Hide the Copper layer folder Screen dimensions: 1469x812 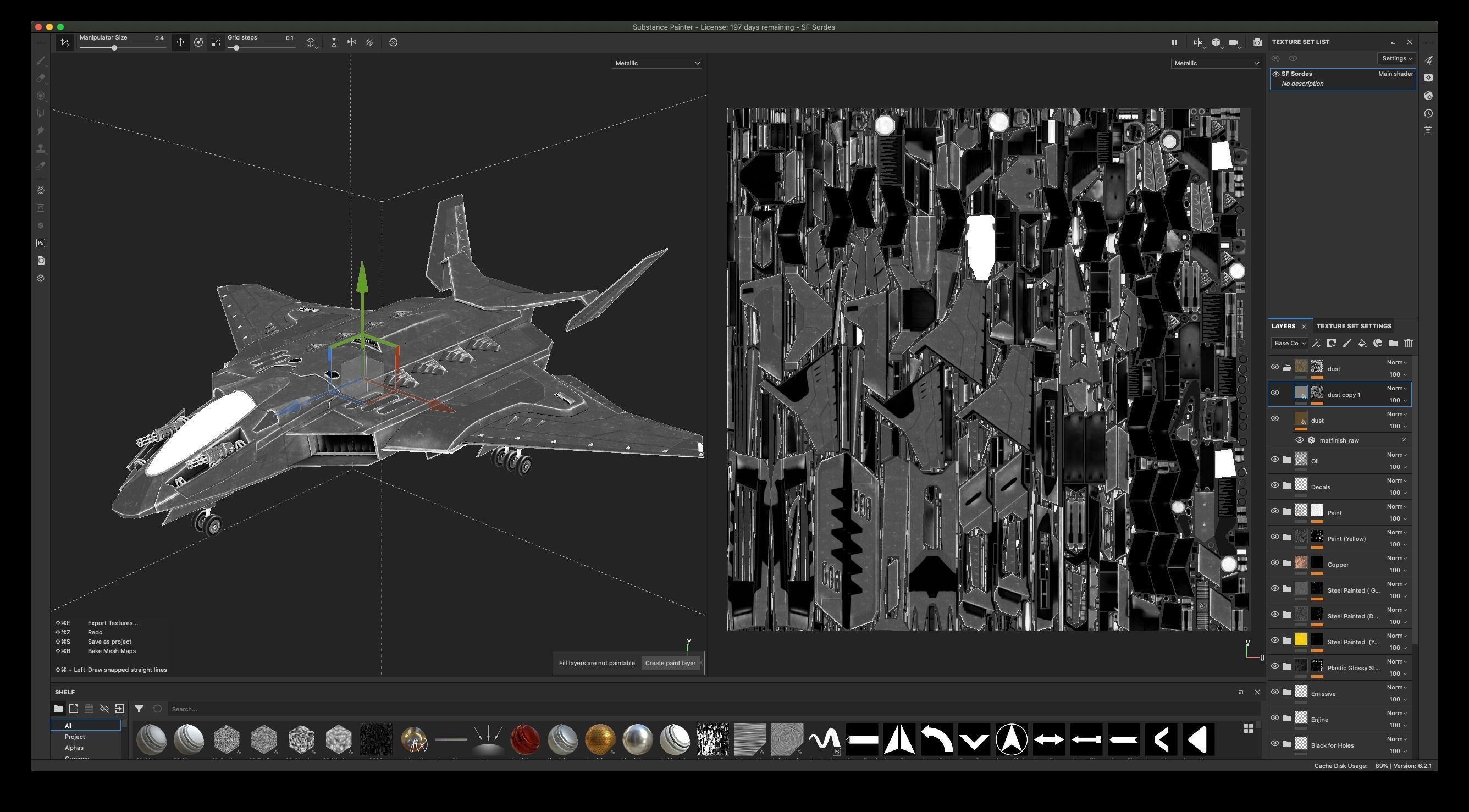1274,563
